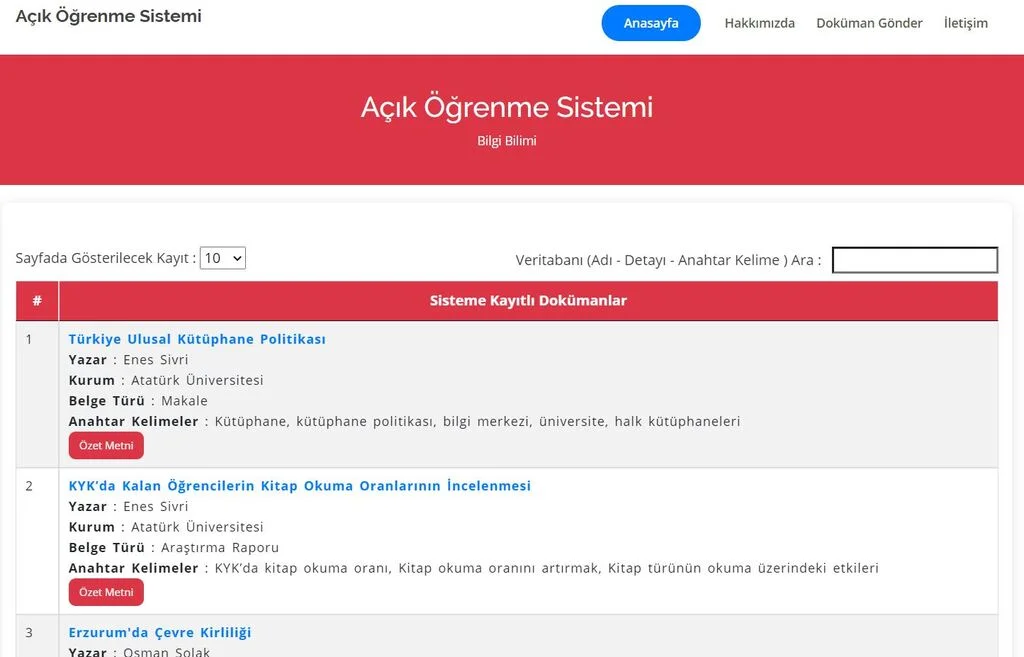Show Özet Metni for the KYK document
1024x657 pixels.
coord(106,592)
